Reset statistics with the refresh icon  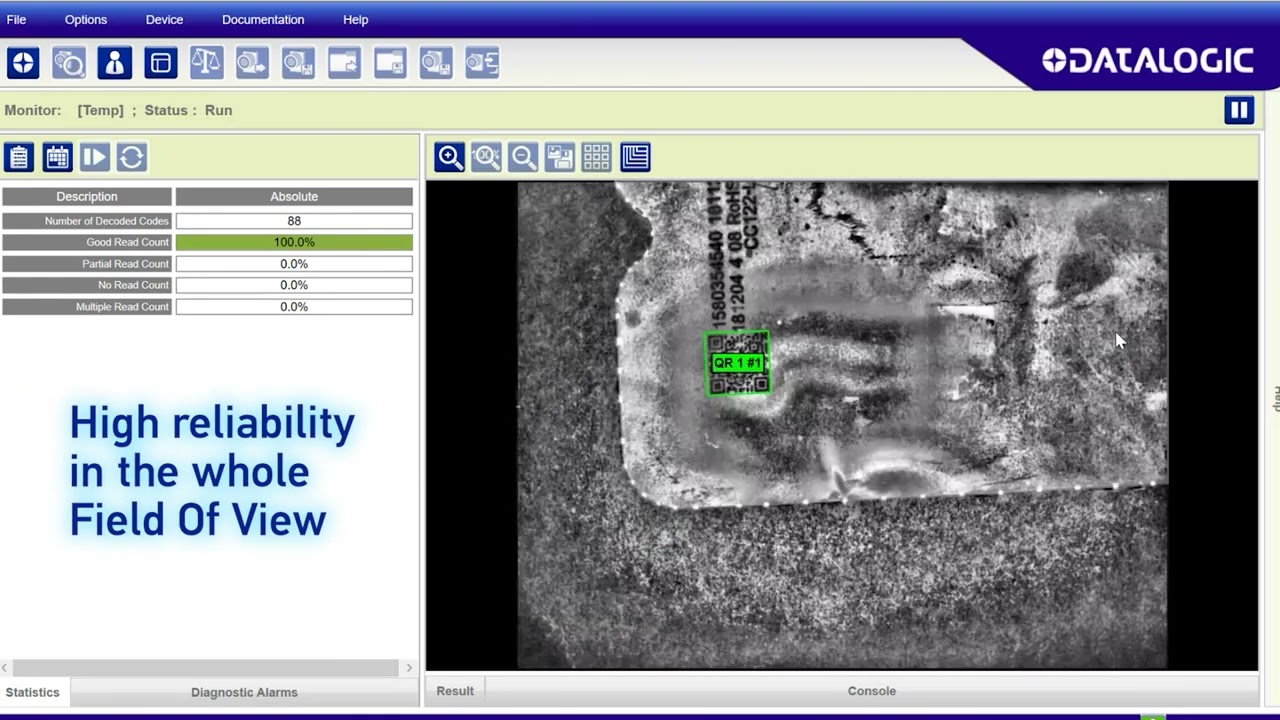132,157
